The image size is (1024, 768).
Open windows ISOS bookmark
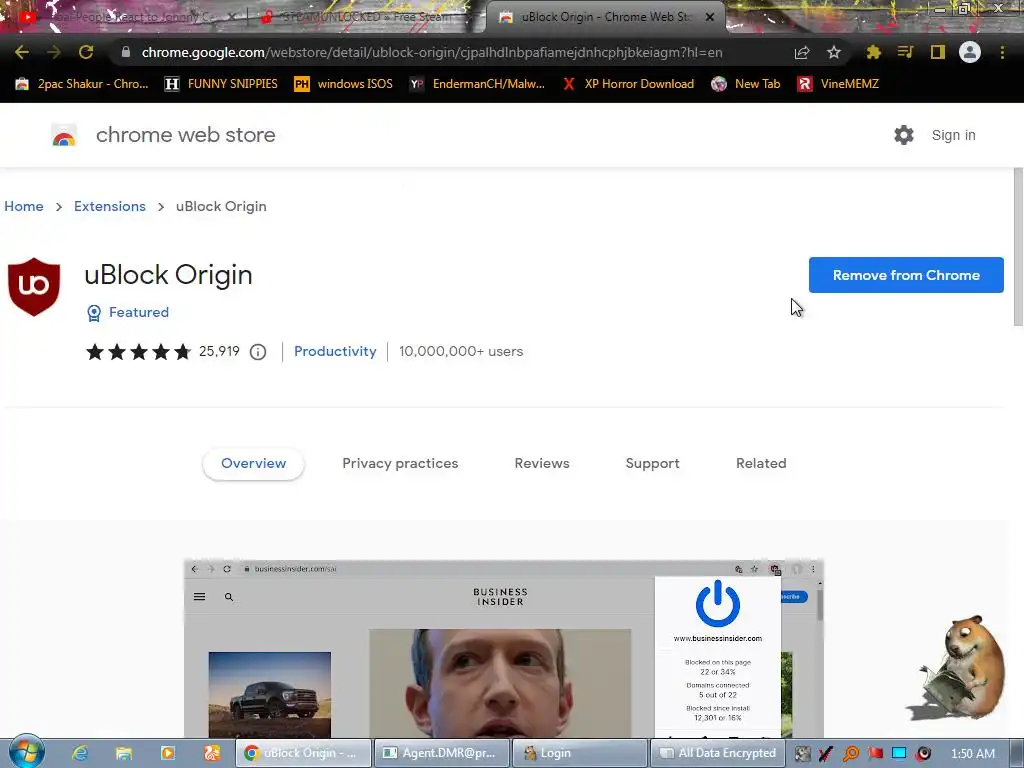344,84
